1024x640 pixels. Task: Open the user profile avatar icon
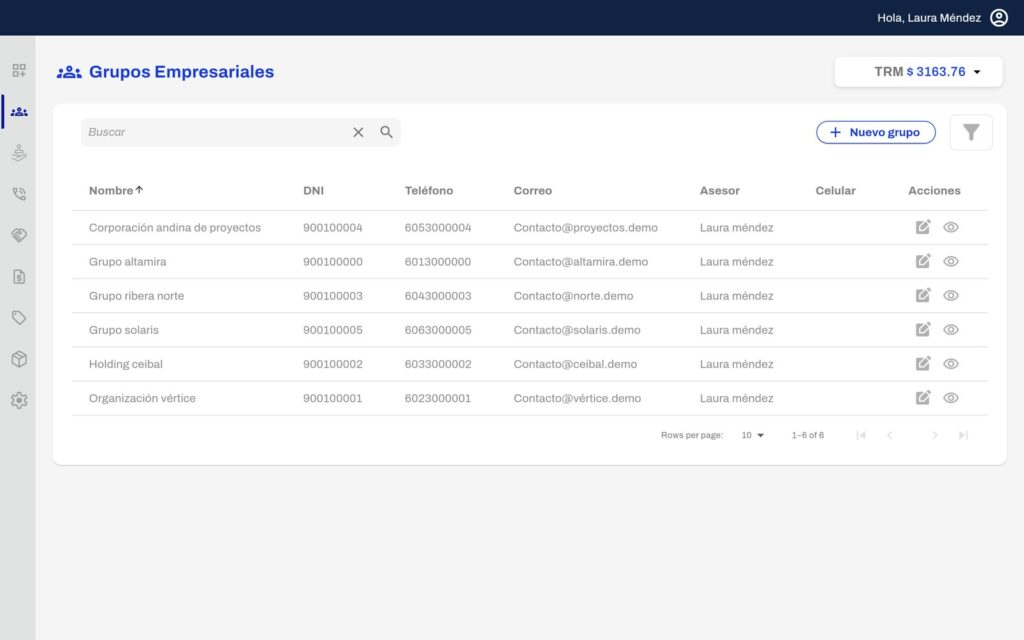[x=999, y=18]
